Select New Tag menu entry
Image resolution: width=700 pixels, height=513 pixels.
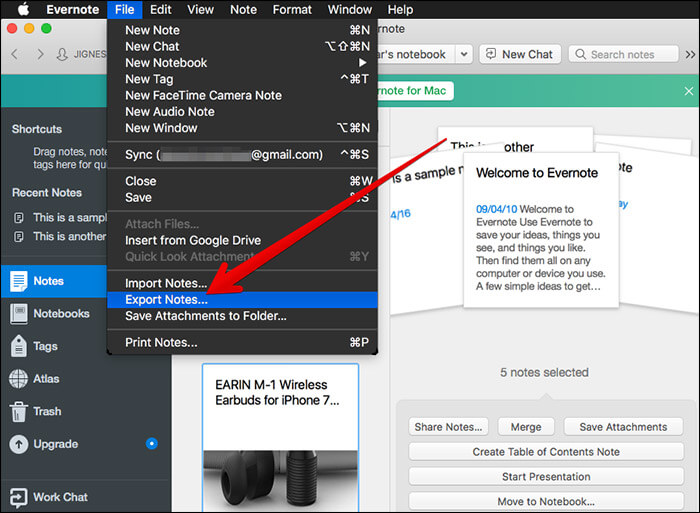tap(242, 79)
